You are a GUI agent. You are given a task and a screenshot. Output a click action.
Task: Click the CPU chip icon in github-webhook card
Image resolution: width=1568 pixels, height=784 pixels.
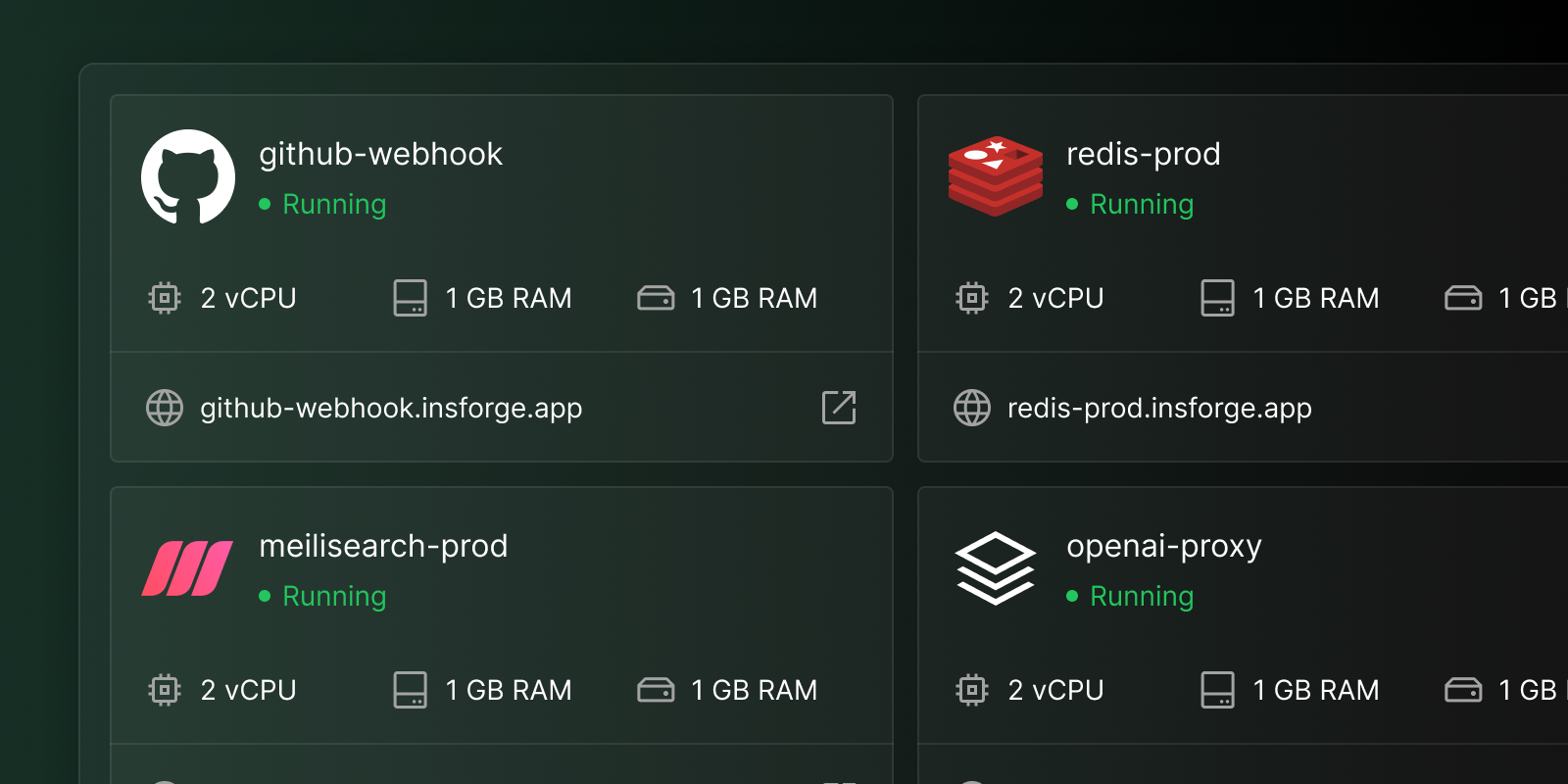click(165, 298)
